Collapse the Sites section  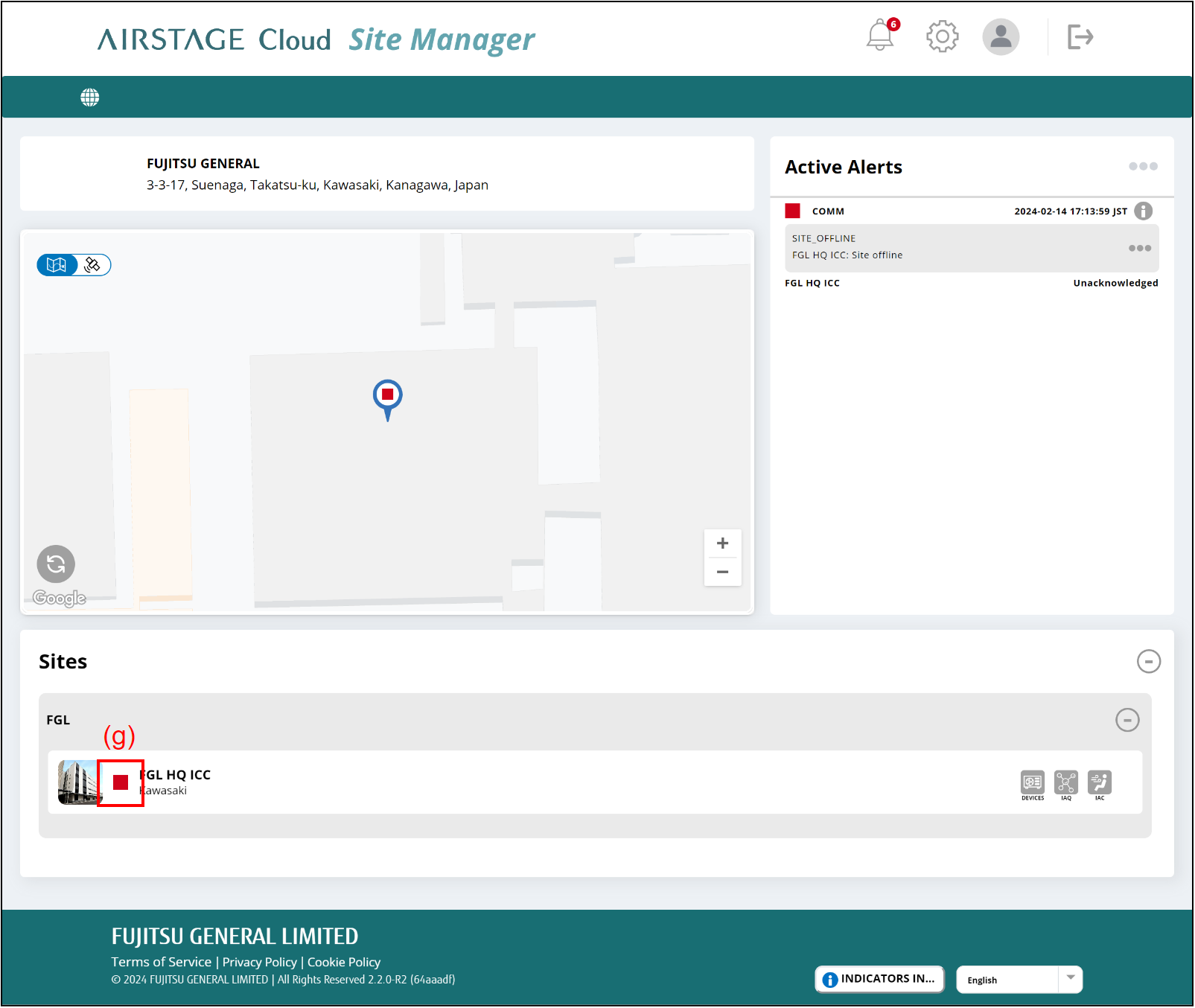point(1149,661)
